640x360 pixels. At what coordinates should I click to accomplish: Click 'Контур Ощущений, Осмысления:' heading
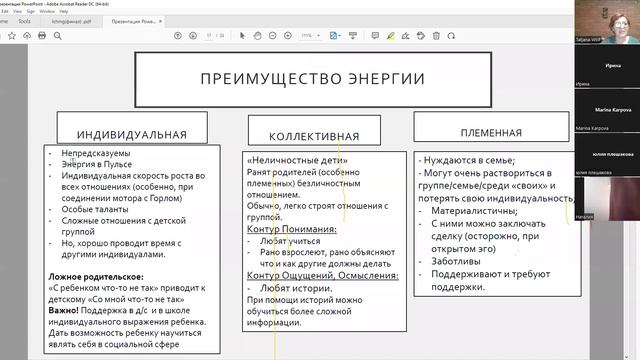coord(322,276)
